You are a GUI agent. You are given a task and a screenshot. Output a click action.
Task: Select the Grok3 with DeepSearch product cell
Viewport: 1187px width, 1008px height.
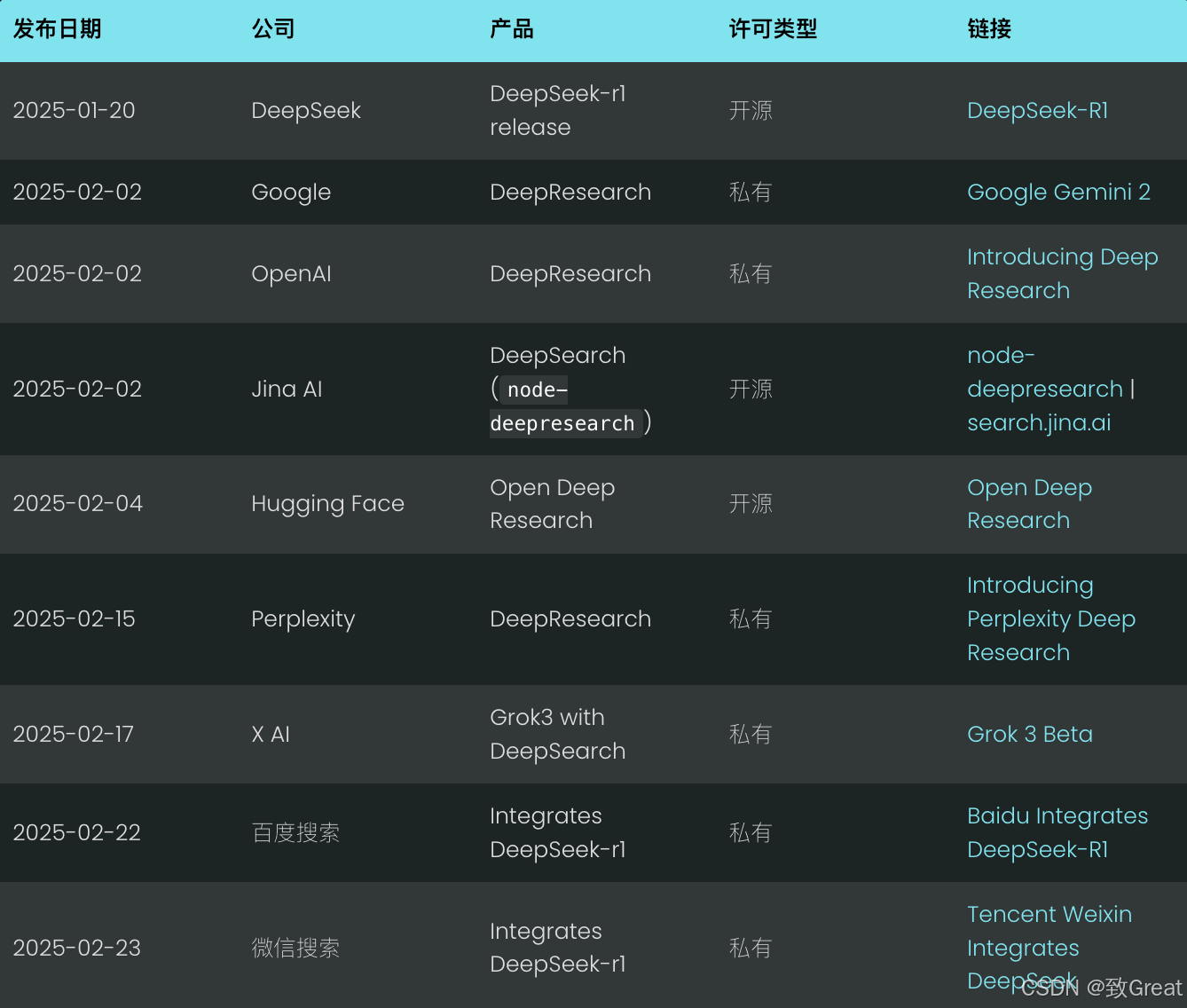click(x=557, y=735)
